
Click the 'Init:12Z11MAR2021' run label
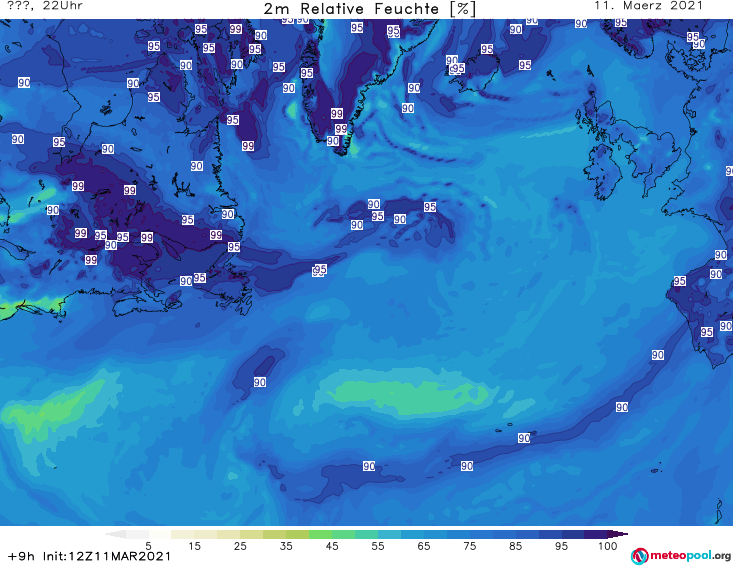coord(107,556)
